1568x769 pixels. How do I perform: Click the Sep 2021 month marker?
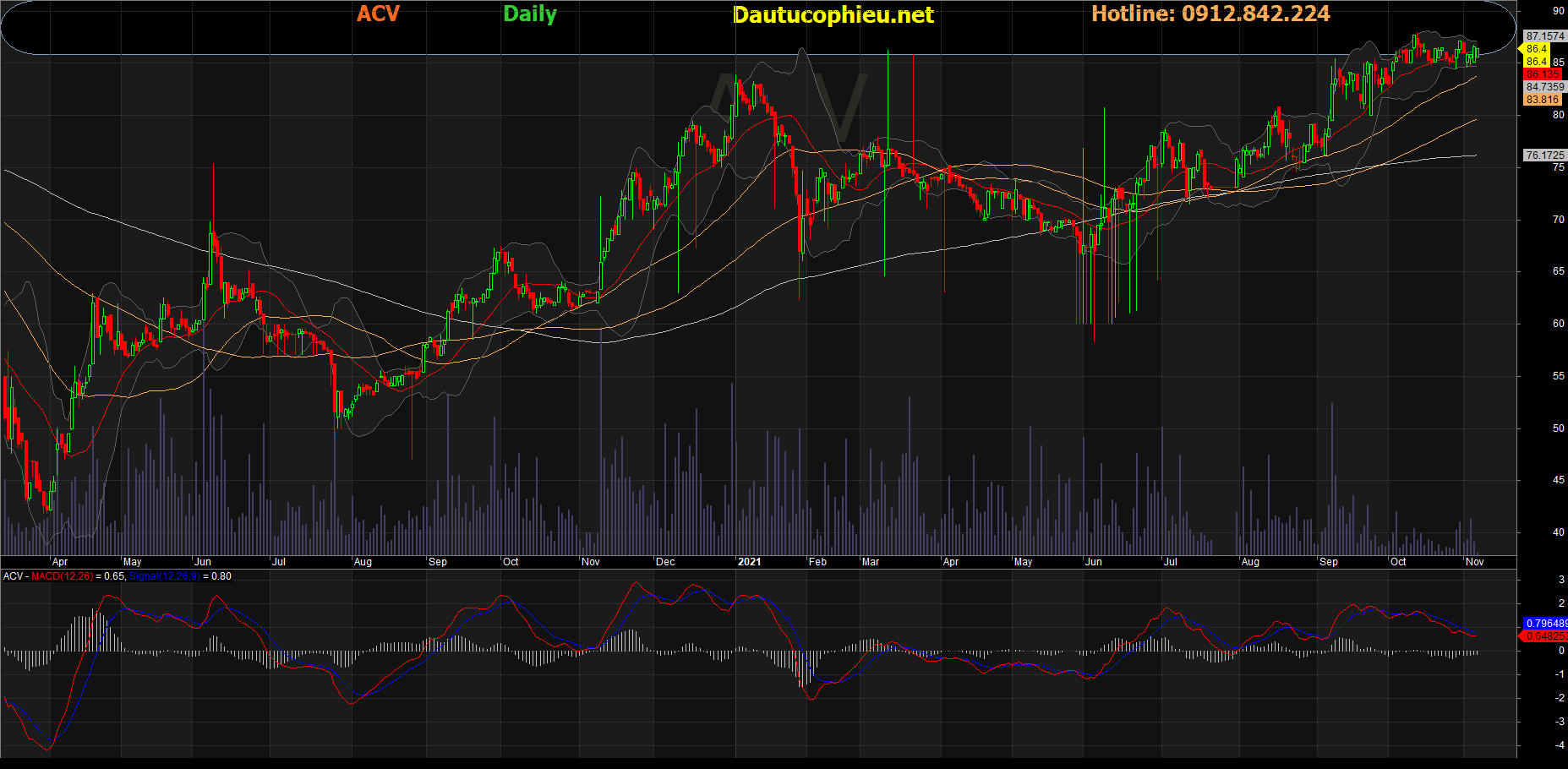pyautogui.click(x=1329, y=562)
